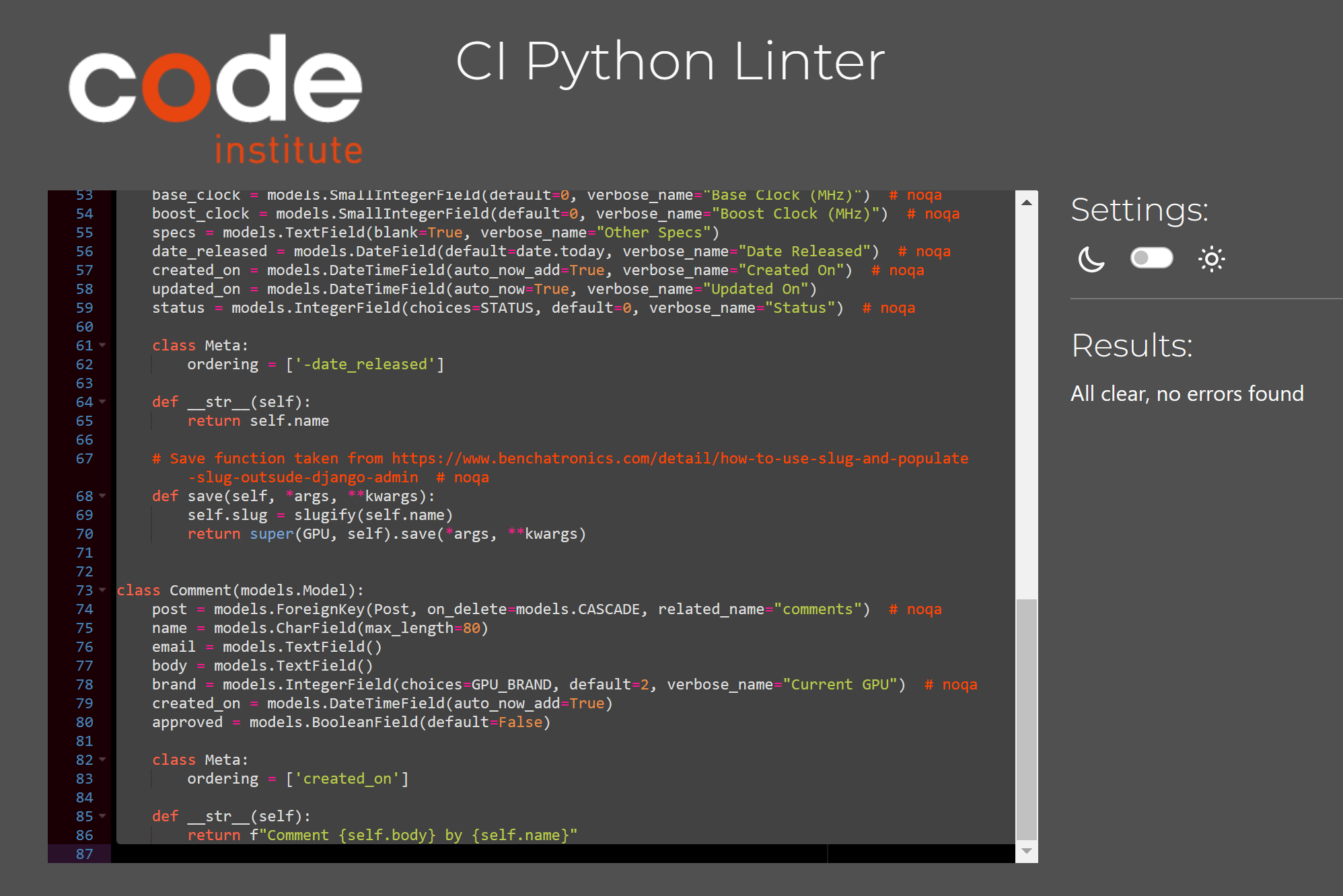Click the scrollbar down arrow

(x=1026, y=852)
